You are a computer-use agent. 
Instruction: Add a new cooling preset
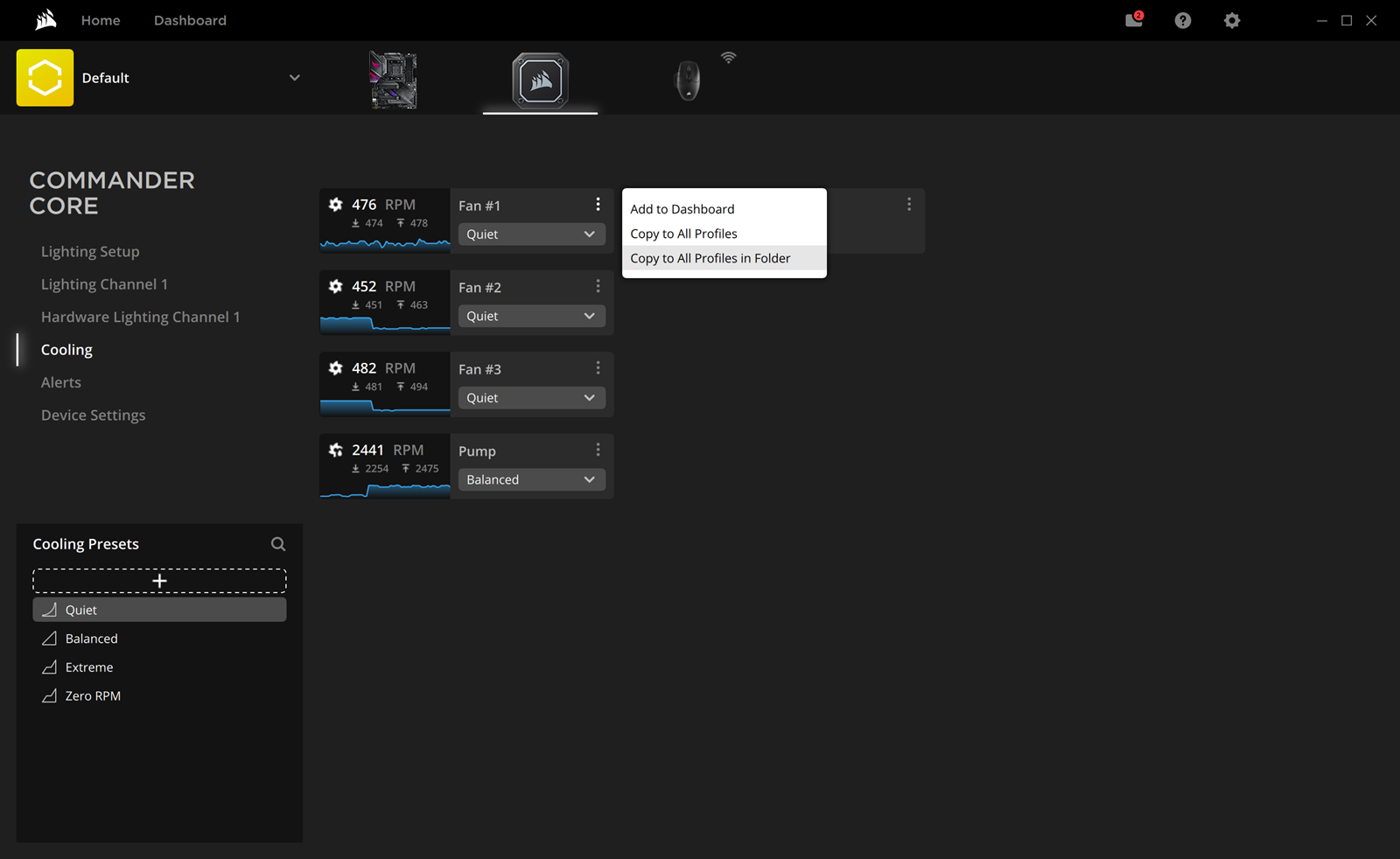click(159, 581)
